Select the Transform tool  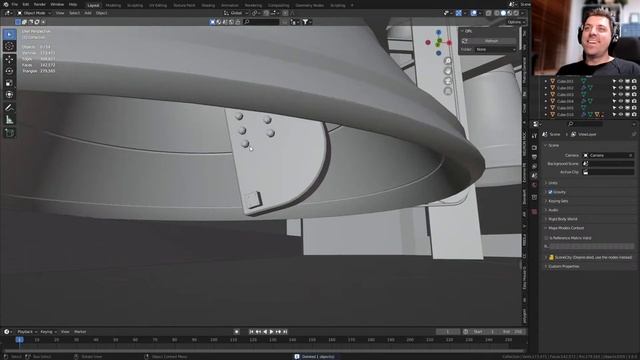[9, 95]
